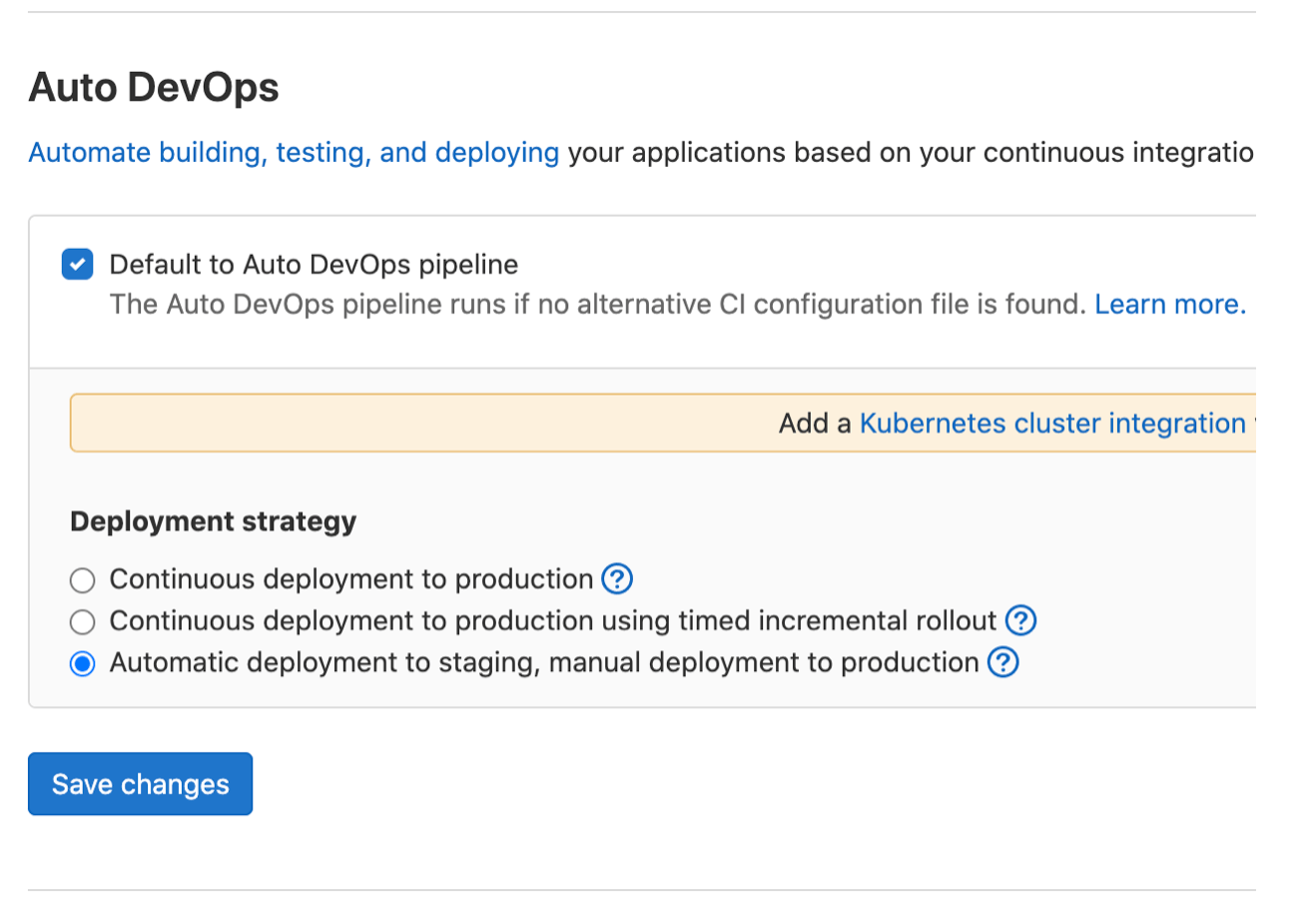Open help icon for Continuous deployment to production
Screen dimensions: 1316x907
617,578
